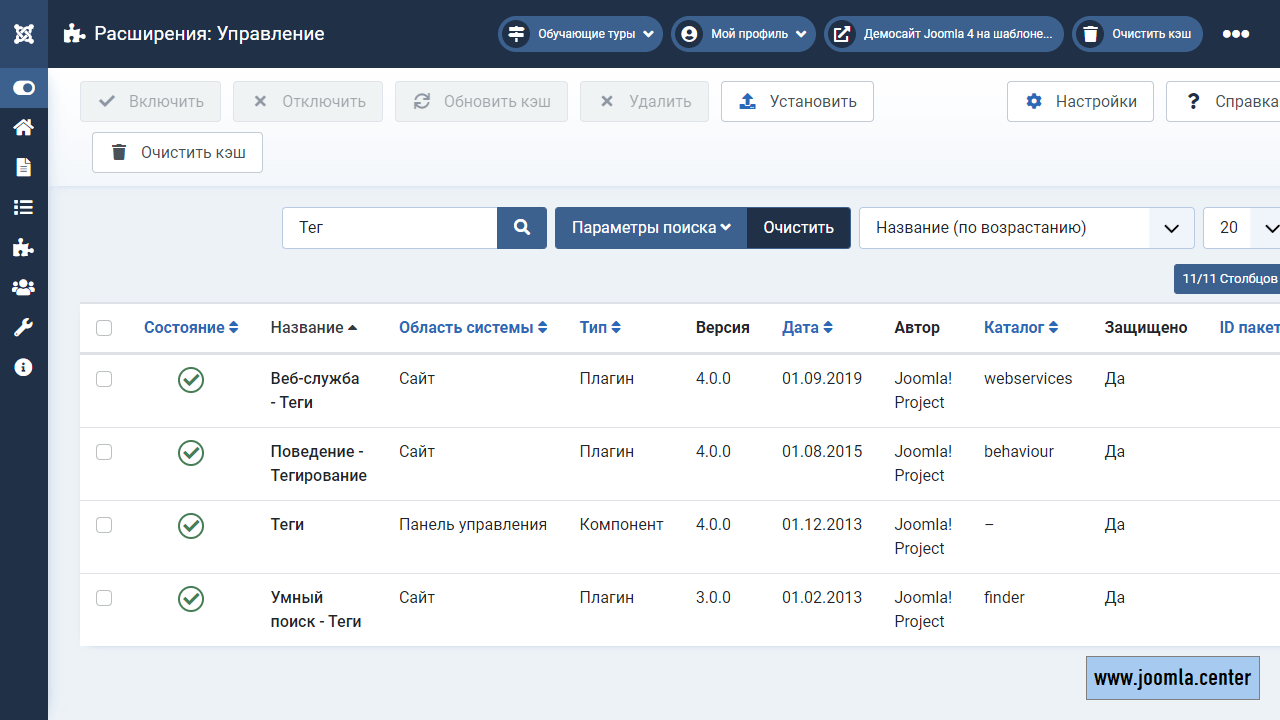Open the Menus list sidebar icon
This screenshot has width=1280, height=720.
click(23, 207)
